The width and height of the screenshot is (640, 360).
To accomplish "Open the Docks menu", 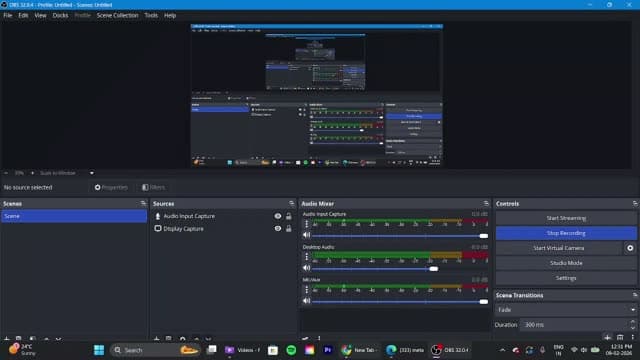I will coord(60,16).
